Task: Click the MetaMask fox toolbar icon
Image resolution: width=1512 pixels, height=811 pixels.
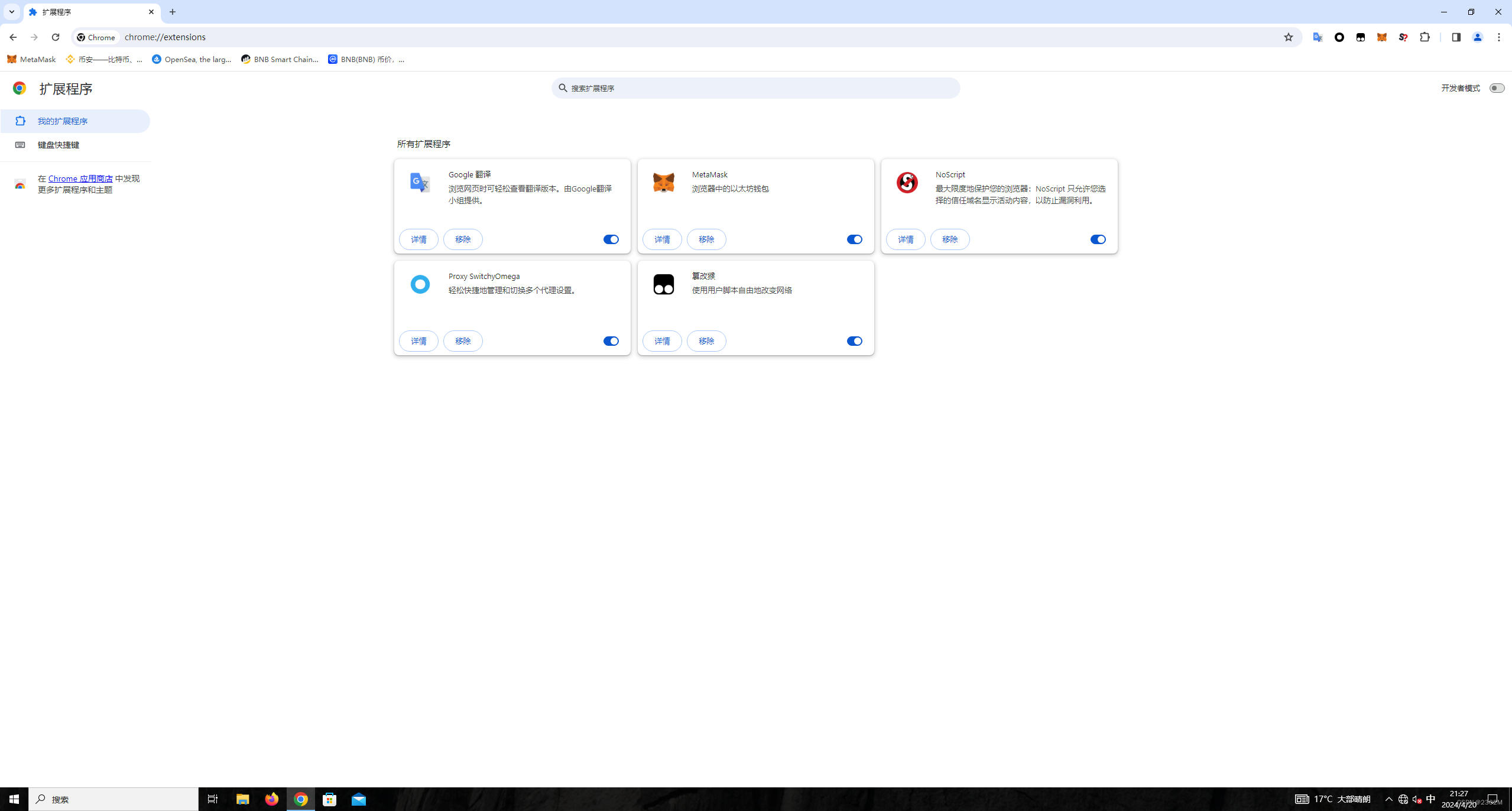Action: coord(1382,37)
